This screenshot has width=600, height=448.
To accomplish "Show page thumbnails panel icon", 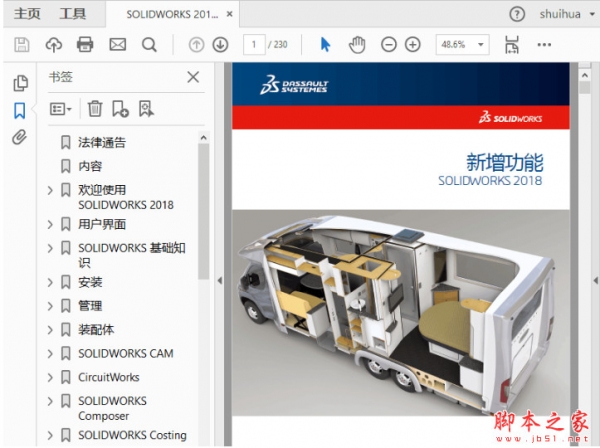I will [20, 83].
